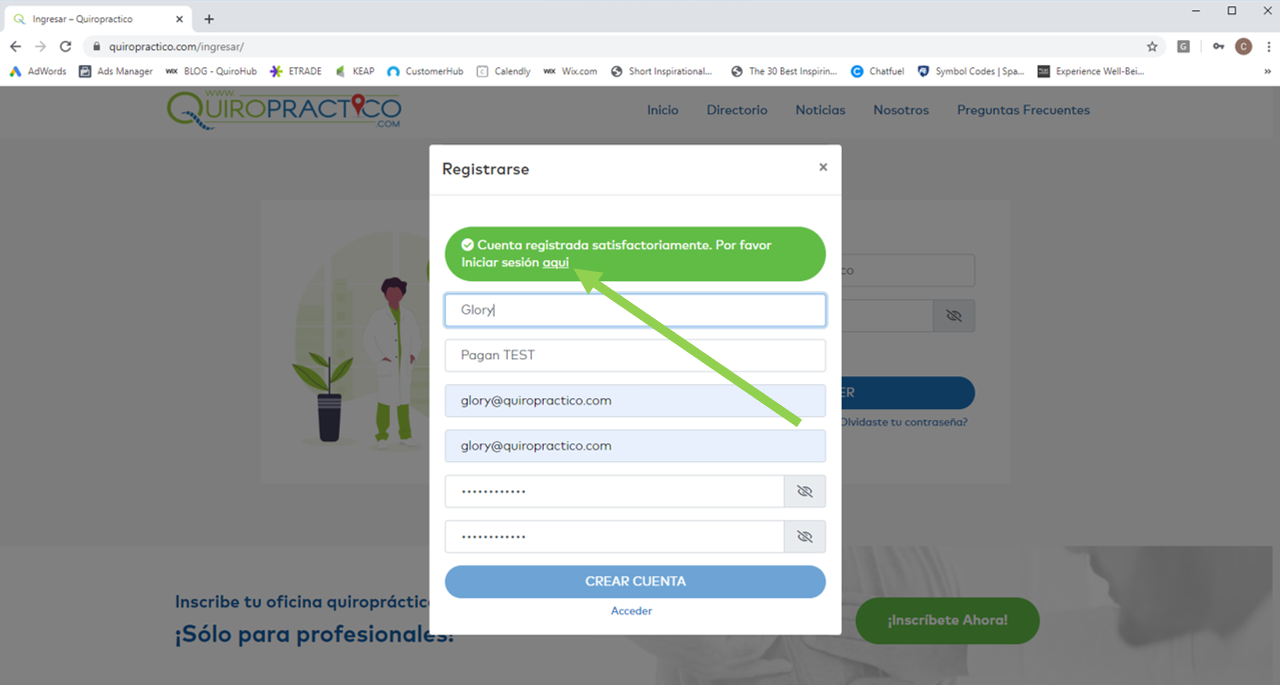Open the AdWords bookmark
The width and height of the screenshot is (1280, 685).
[38, 71]
